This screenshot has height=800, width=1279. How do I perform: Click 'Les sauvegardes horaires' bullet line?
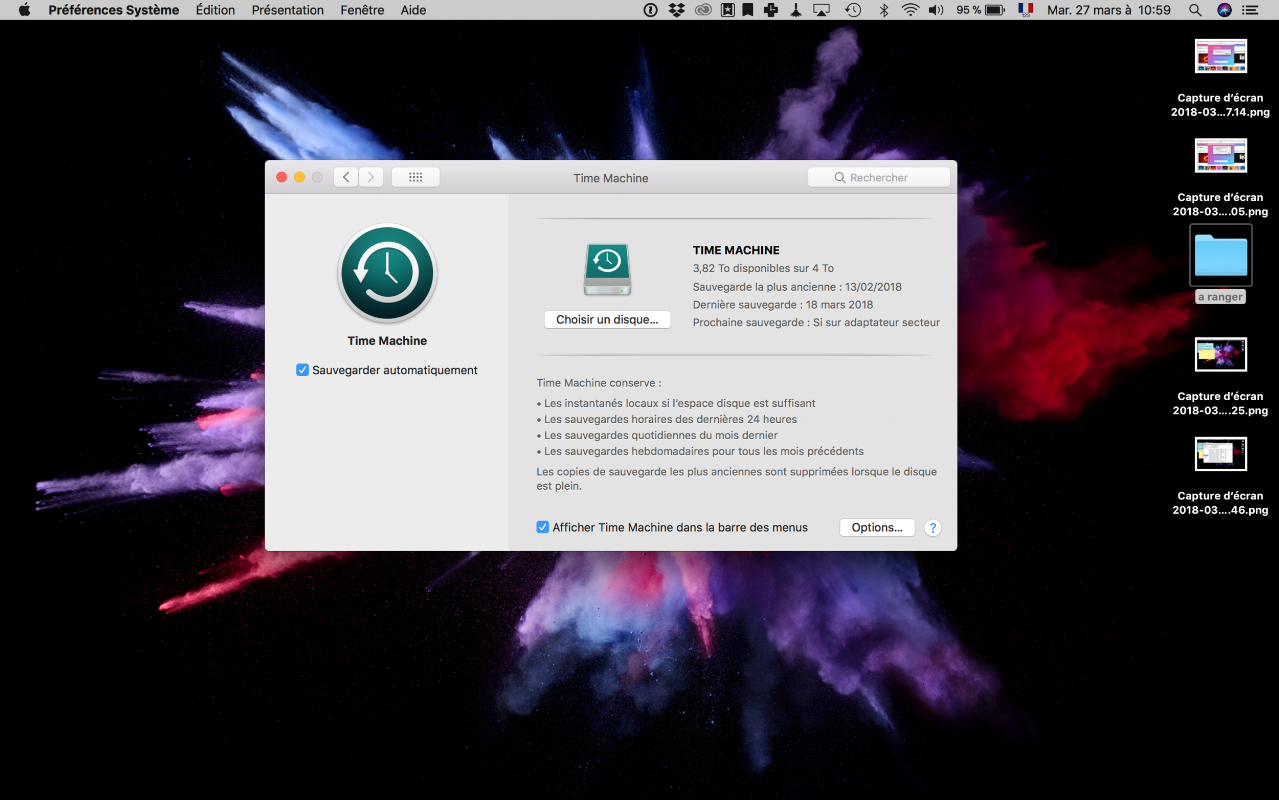click(667, 419)
